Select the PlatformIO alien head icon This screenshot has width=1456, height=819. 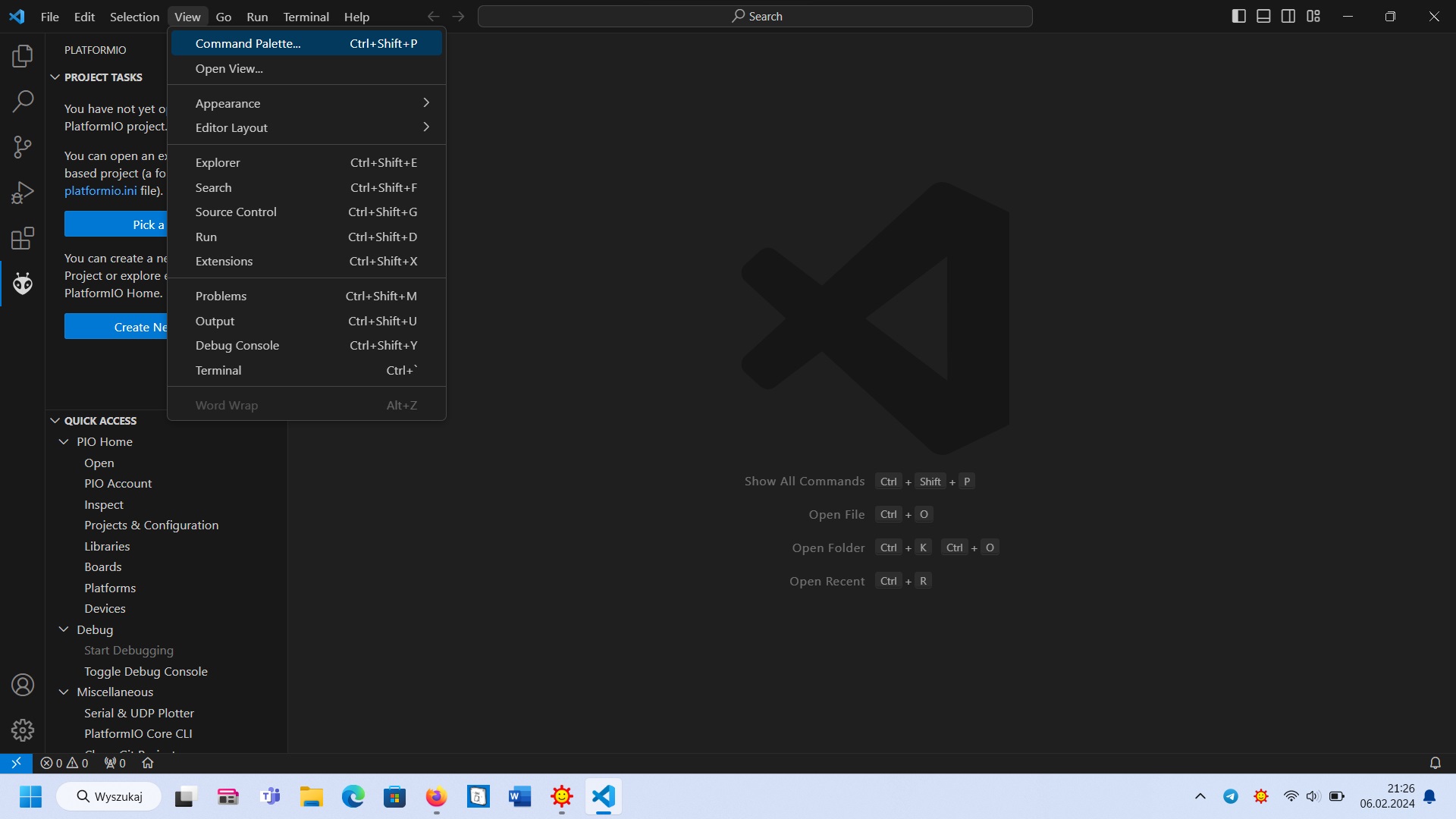click(23, 284)
